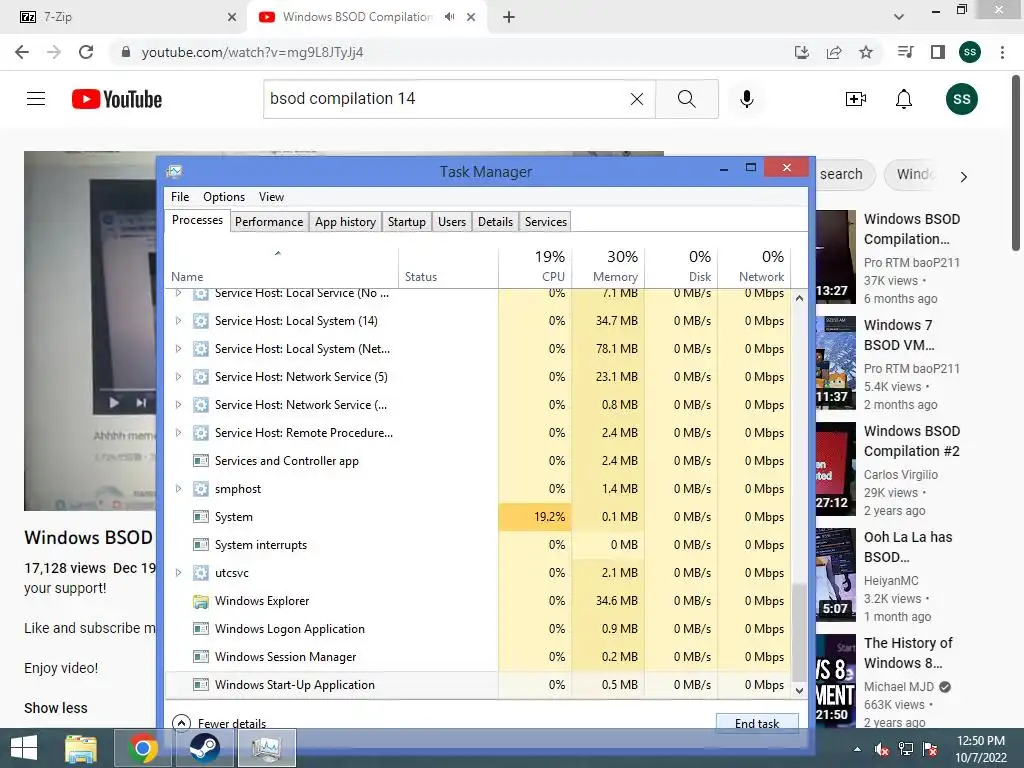Switch to the Users tab

pos(452,221)
